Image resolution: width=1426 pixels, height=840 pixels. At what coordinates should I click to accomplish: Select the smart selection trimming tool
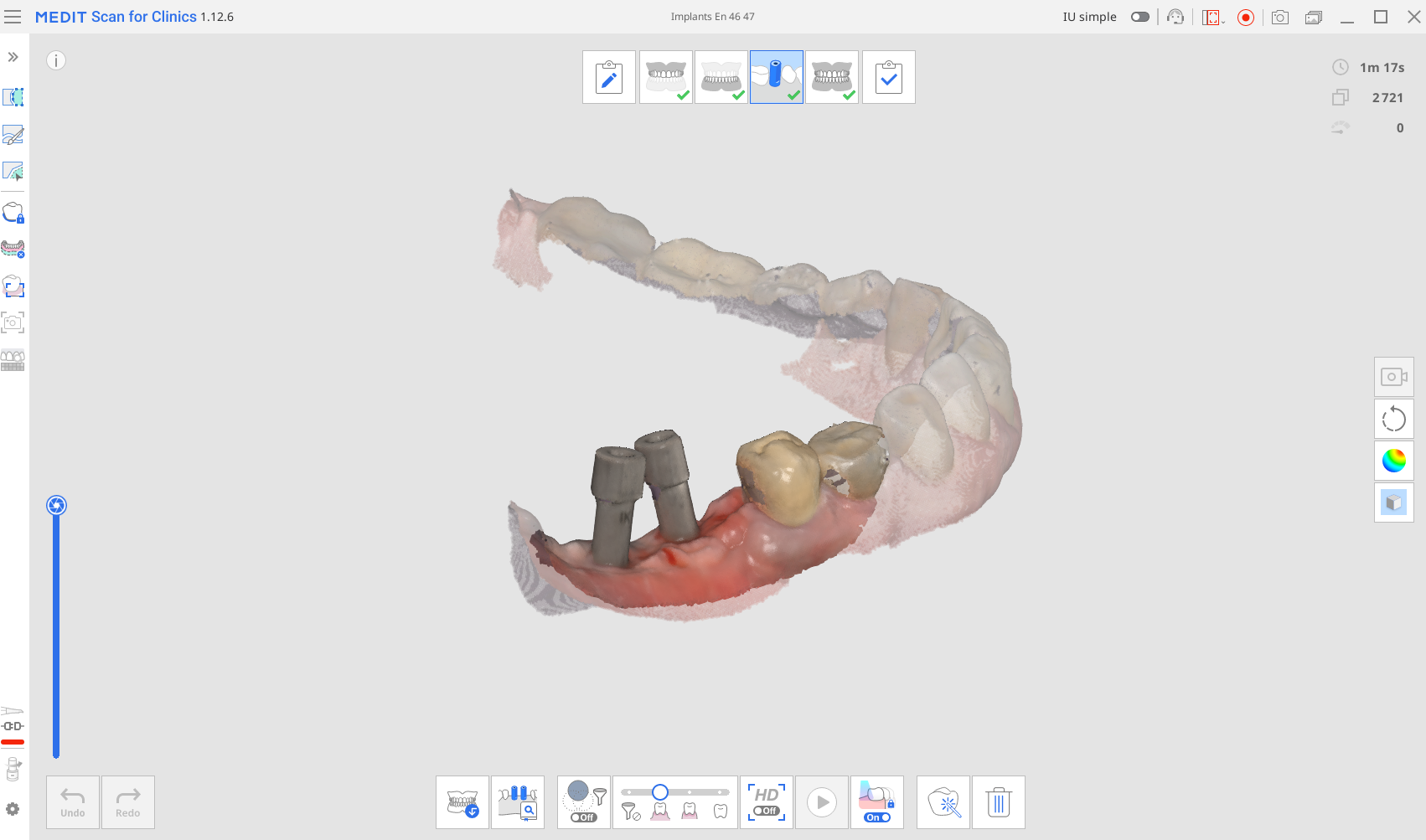(13, 172)
